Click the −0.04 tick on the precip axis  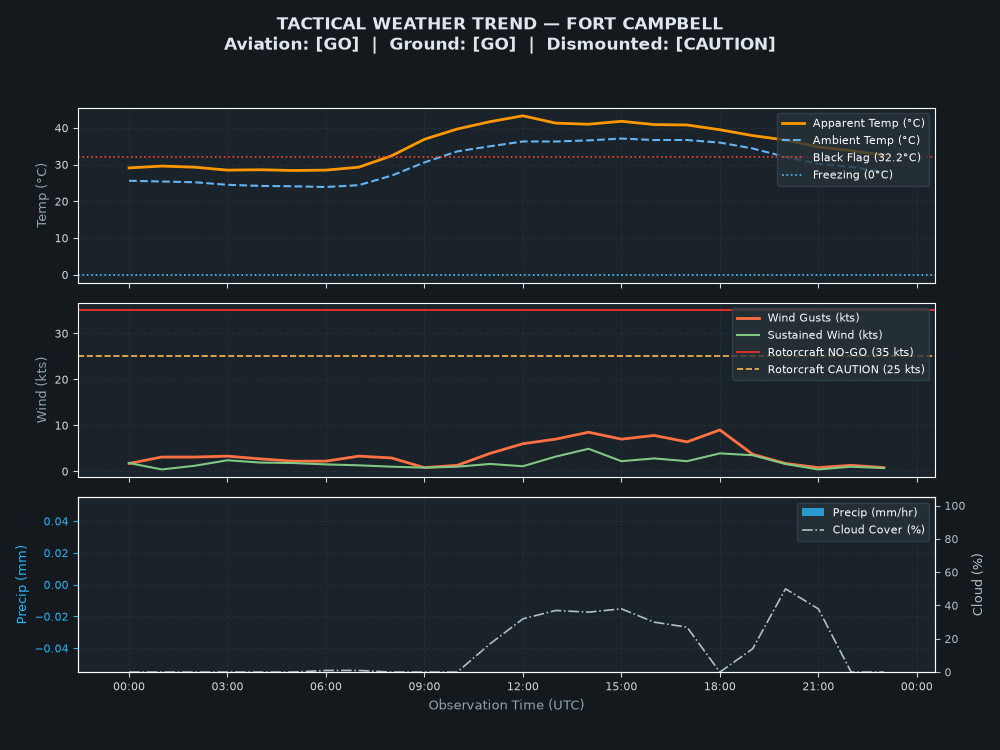pyautogui.click(x=52, y=649)
